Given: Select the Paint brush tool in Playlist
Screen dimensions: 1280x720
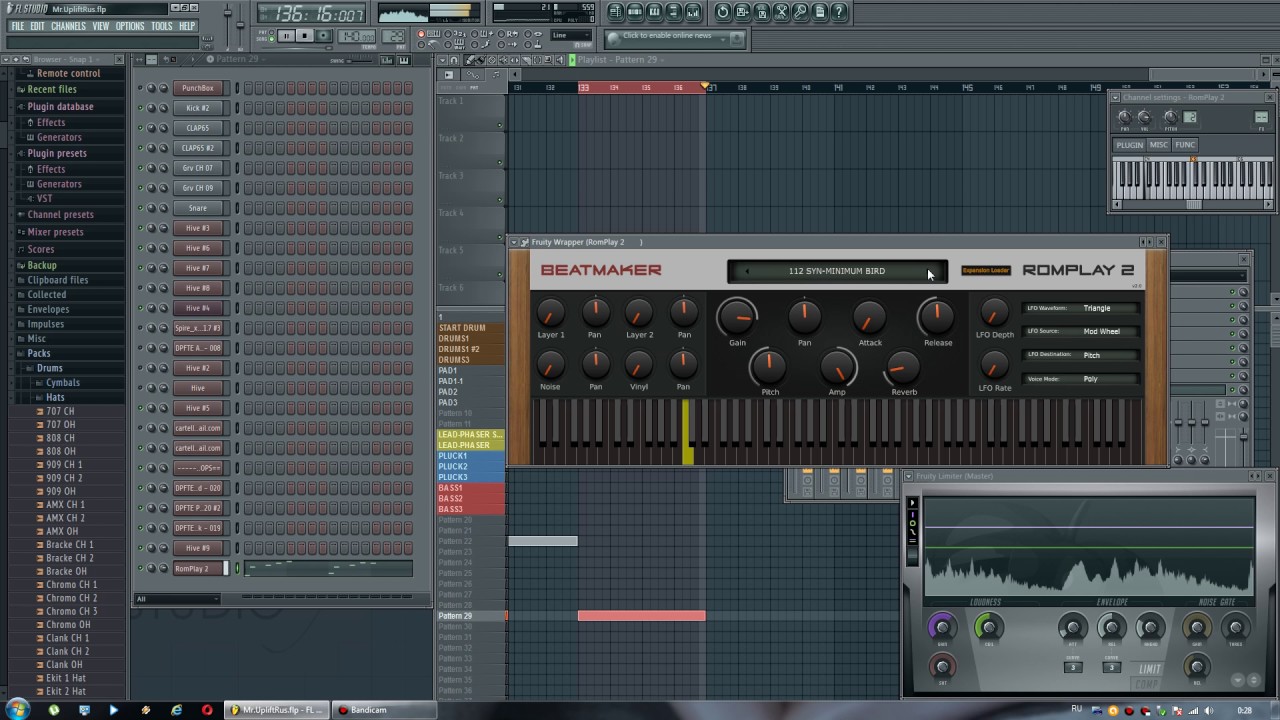Looking at the screenshot, I should 481,60.
